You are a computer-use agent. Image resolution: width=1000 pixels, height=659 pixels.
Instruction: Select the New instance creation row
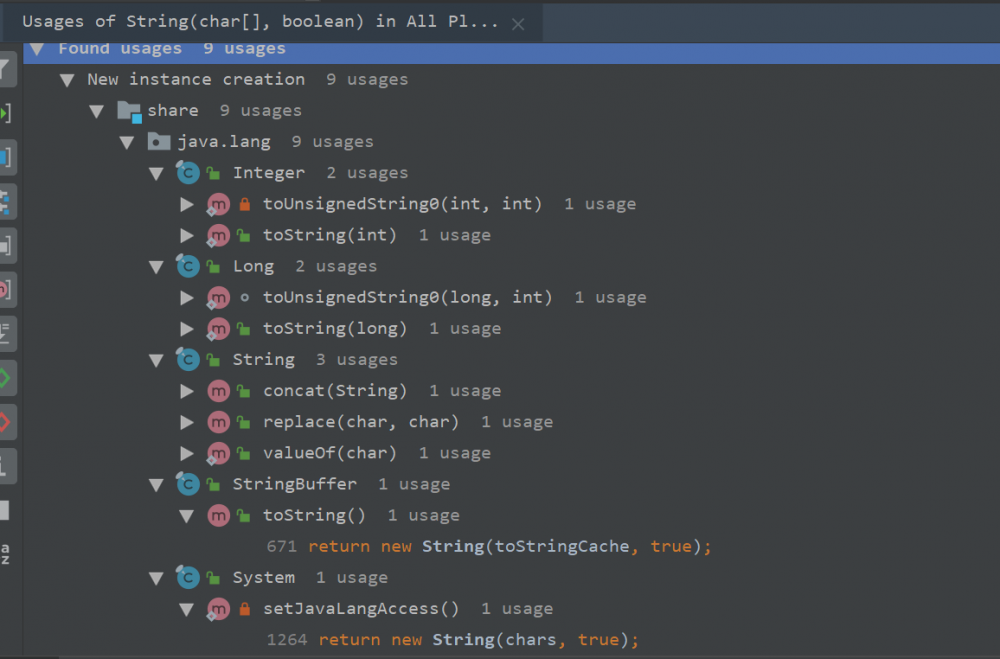click(x=511, y=80)
